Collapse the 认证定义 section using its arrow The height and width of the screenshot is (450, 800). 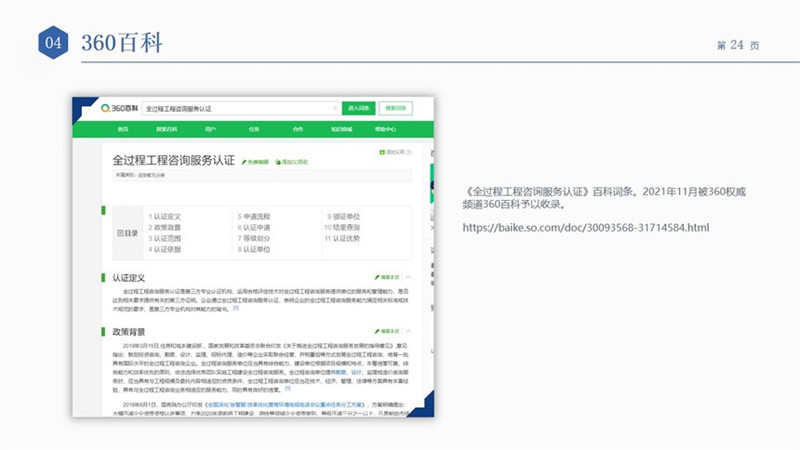408,277
